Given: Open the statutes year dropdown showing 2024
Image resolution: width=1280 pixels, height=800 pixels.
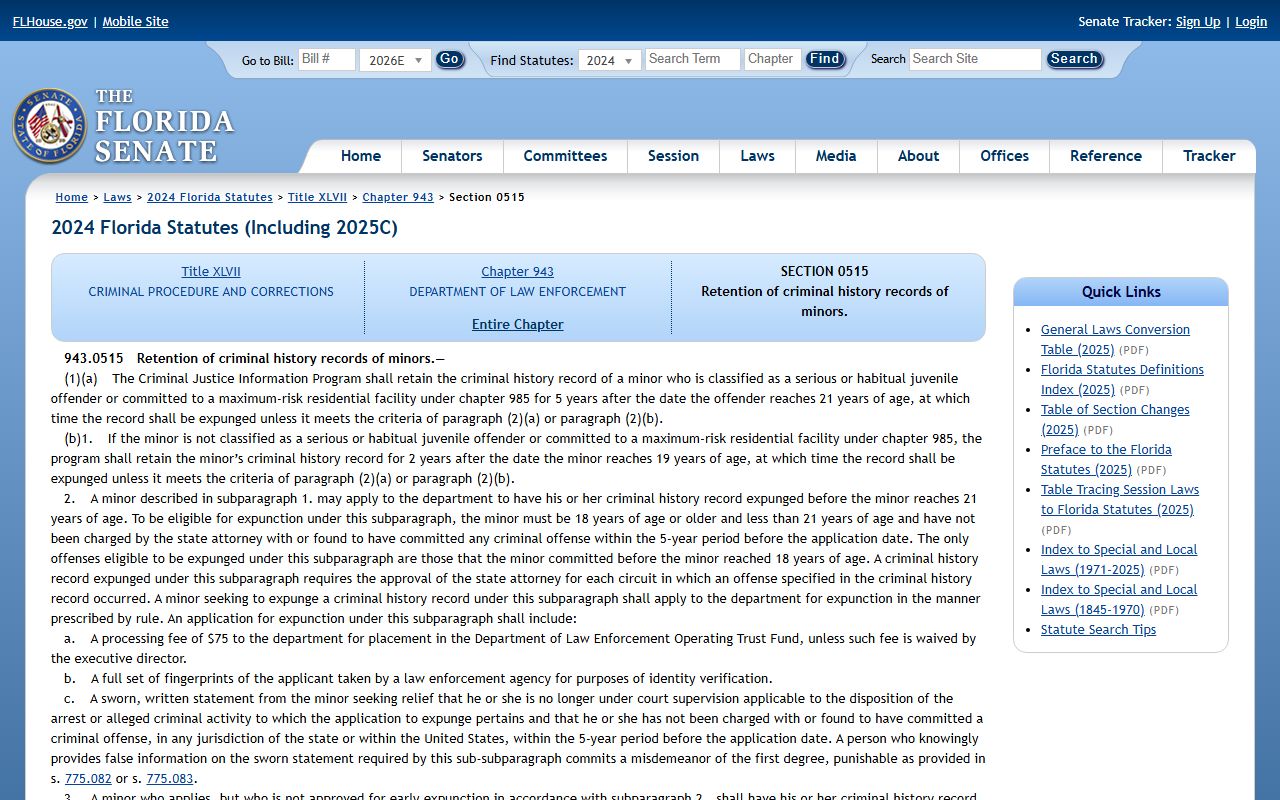Looking at the screenshot, I should coord(610,60).
